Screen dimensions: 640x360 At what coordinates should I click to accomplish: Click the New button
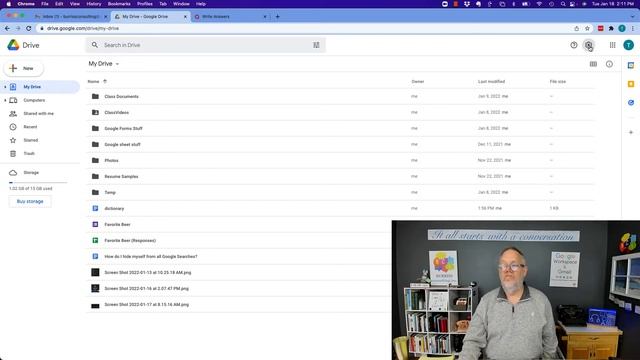[24, 68]
